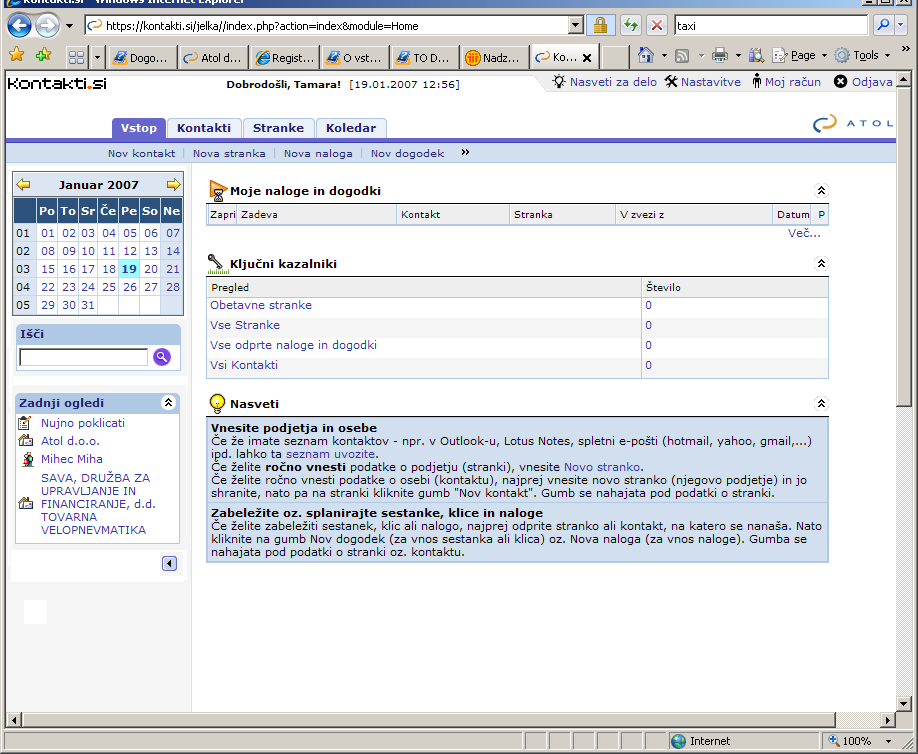Click the Nova stranka shortcut link
The image size is (918, 754).
coord(229,154)
